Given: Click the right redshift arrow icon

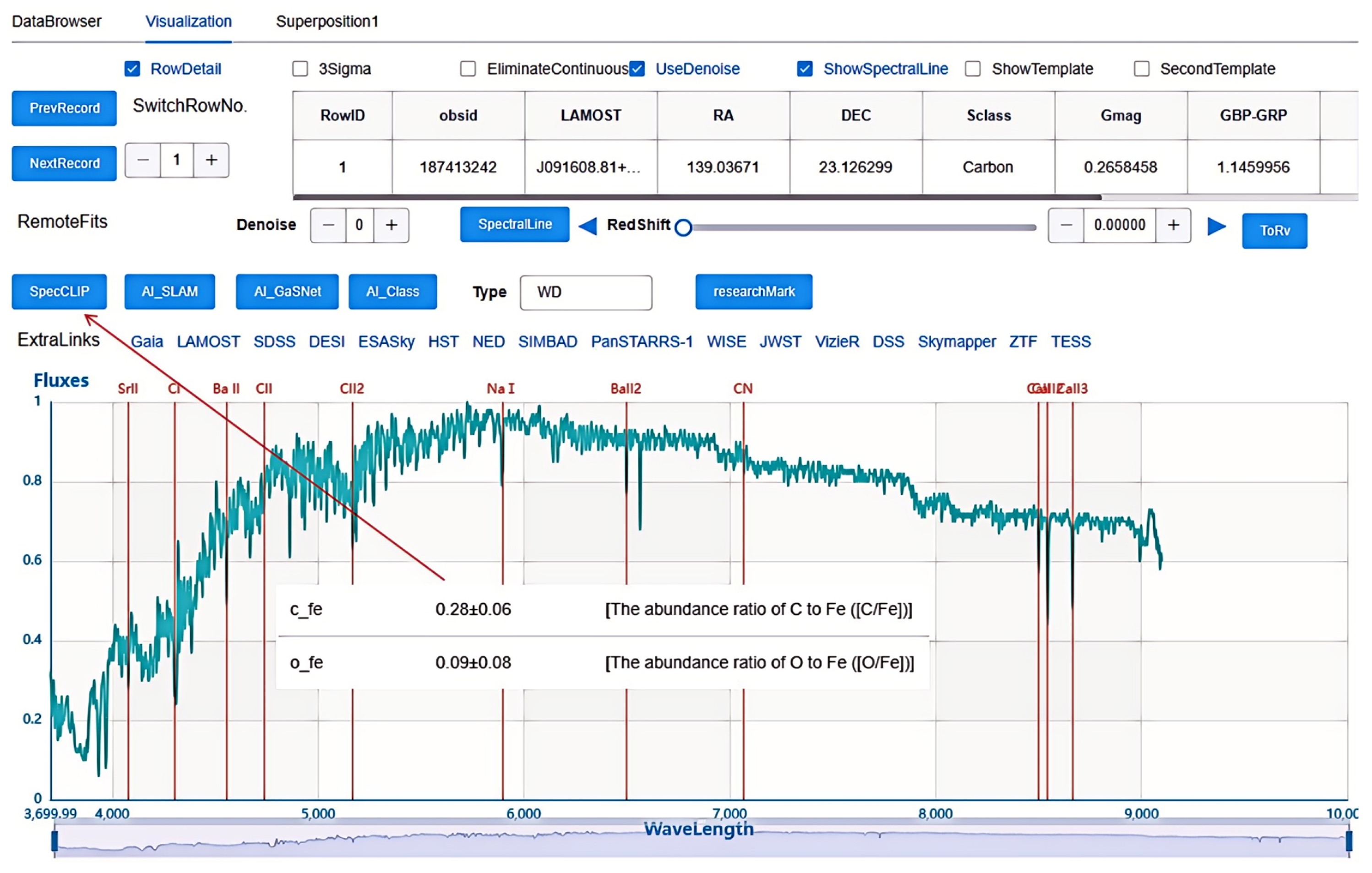Looking at the screenshot, I should tap(1216, 226).
